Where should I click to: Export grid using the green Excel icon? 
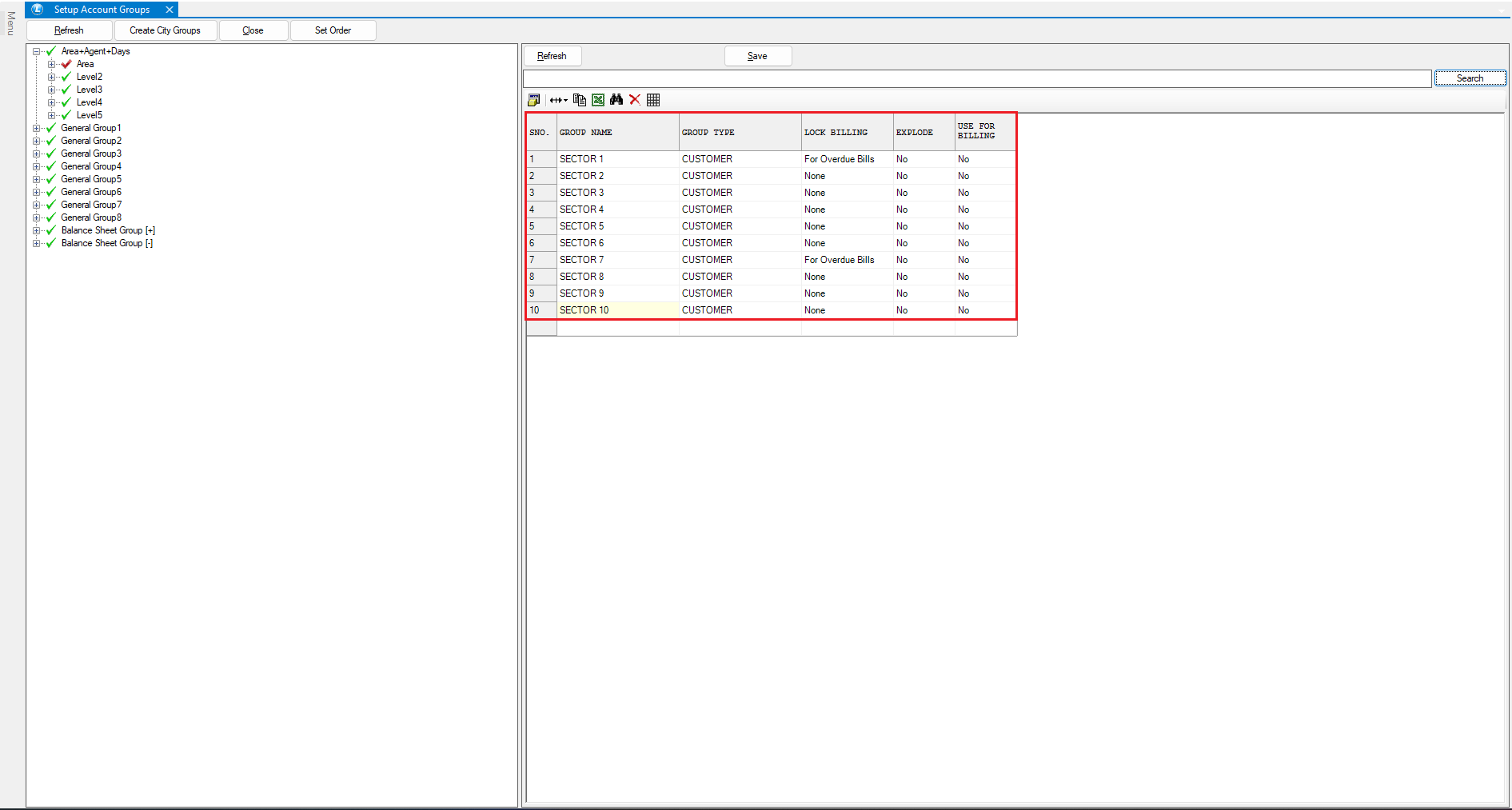click(598, 100)
